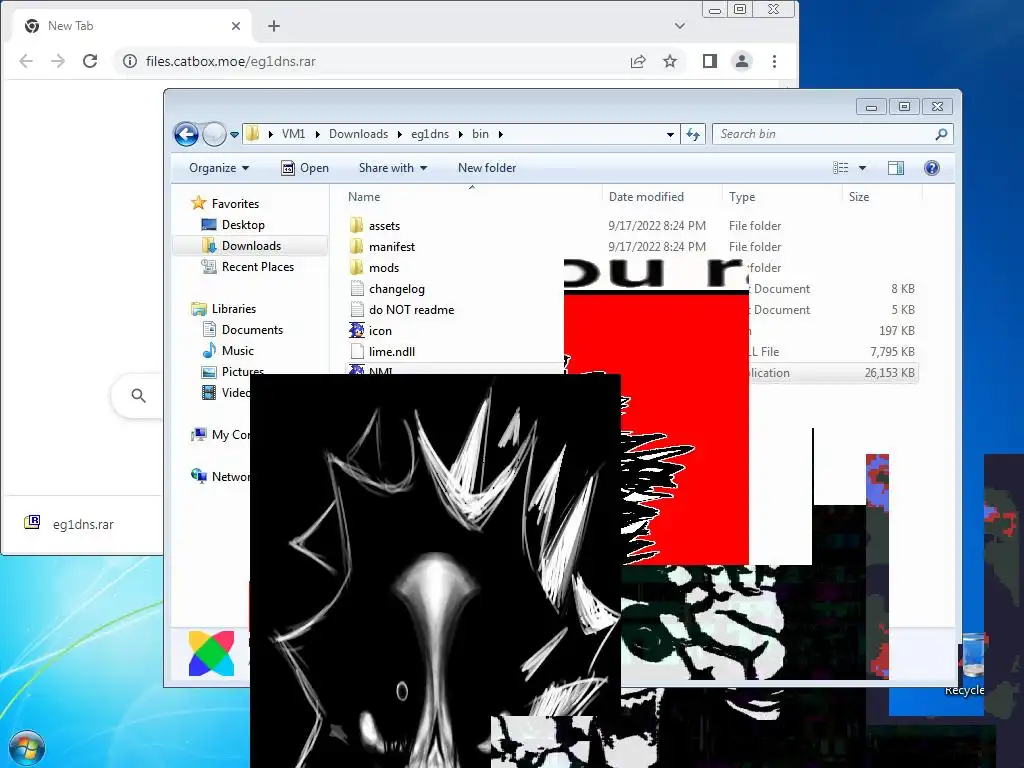
Task: Create a New folder
Action: click(x=487, y=168)
